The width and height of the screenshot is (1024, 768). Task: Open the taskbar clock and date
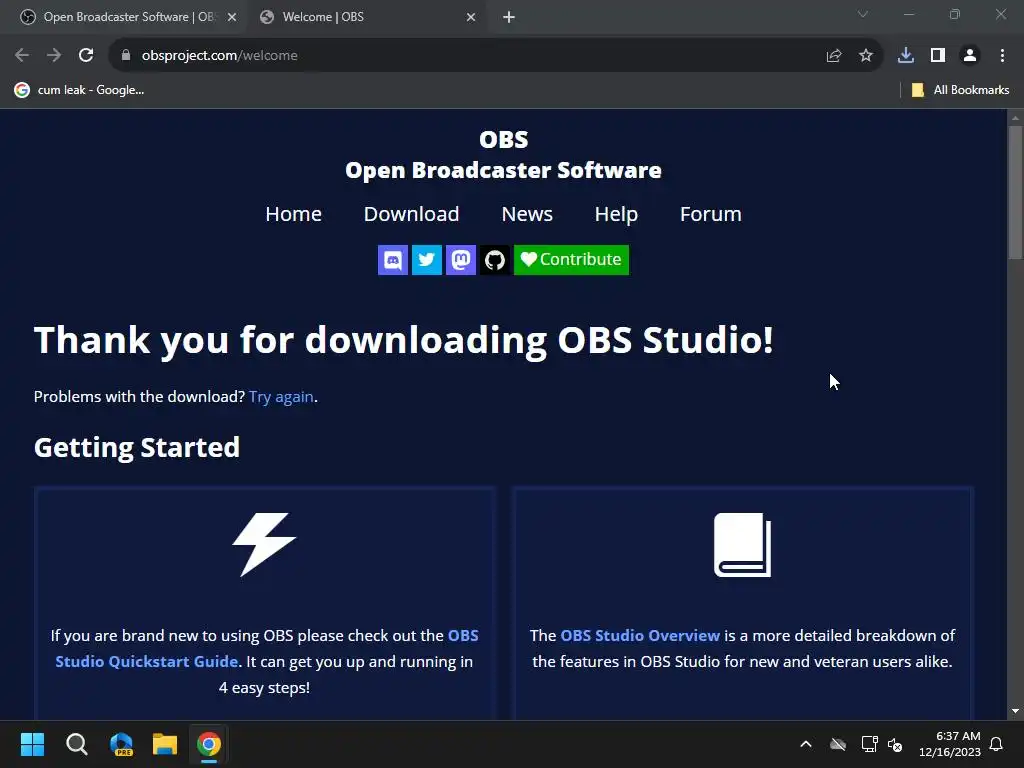tap(950, 744)
